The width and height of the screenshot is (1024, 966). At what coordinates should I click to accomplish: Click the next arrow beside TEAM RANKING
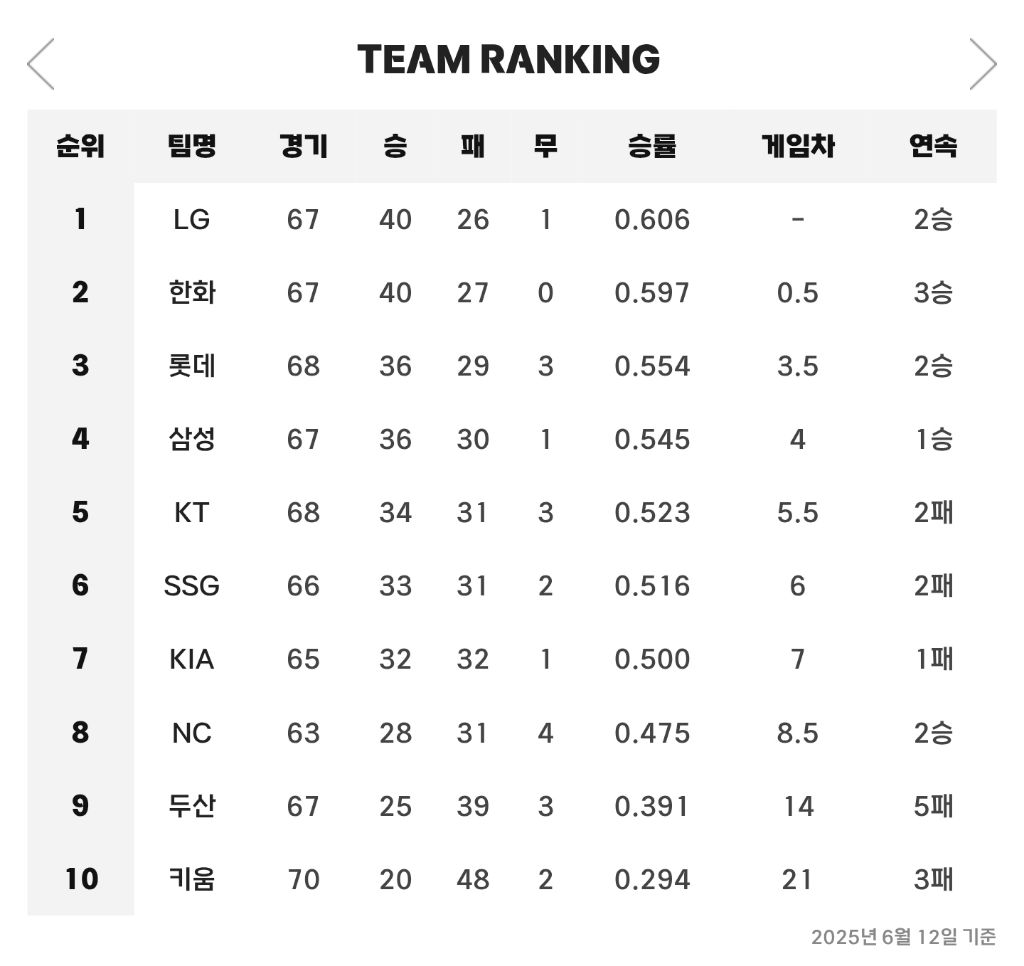[x=982, y=64]
